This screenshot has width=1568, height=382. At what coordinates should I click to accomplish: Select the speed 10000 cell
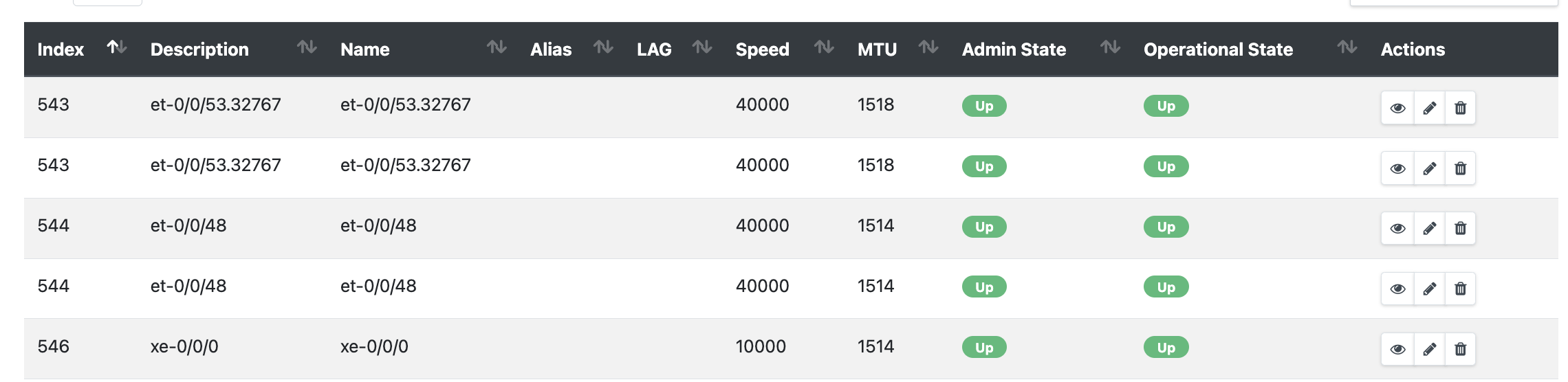tap(761, 346)
